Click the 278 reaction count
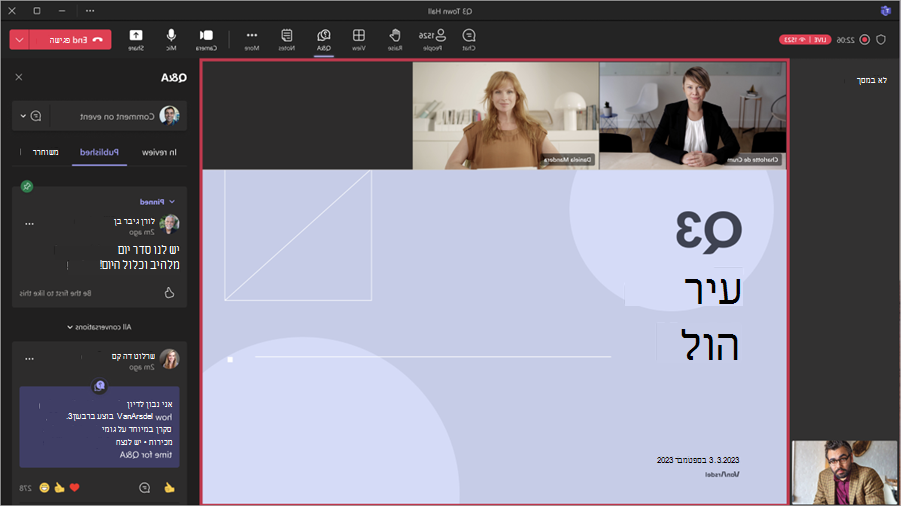The height and width of the screenshot is (506, 901). 25,488
